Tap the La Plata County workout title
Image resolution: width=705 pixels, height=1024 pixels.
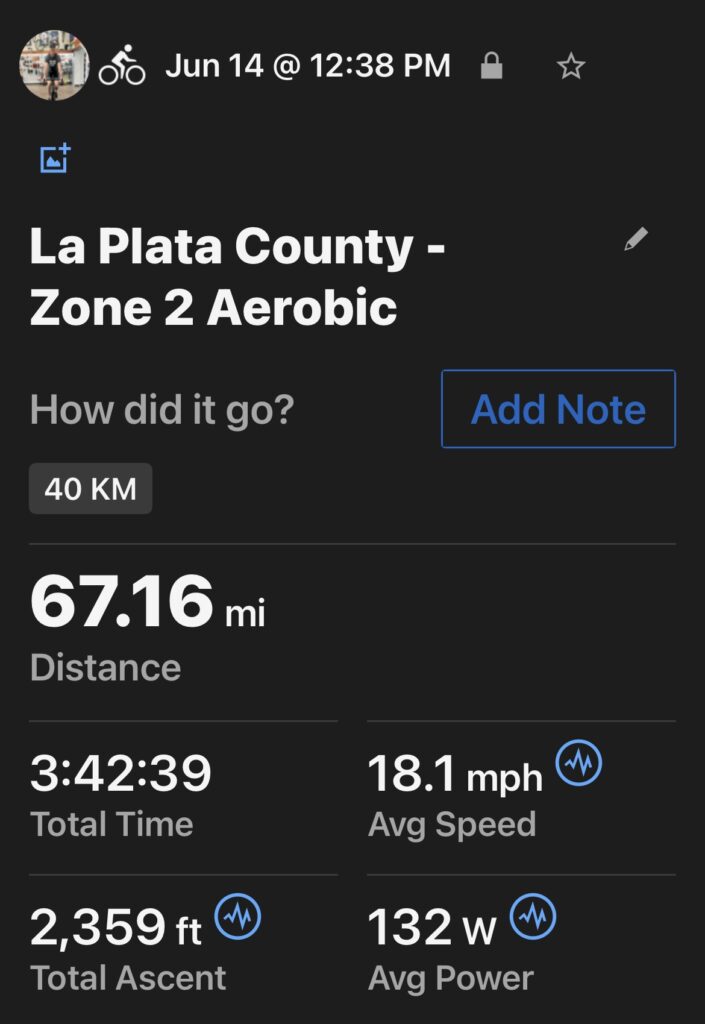click(x=238, y=276)
